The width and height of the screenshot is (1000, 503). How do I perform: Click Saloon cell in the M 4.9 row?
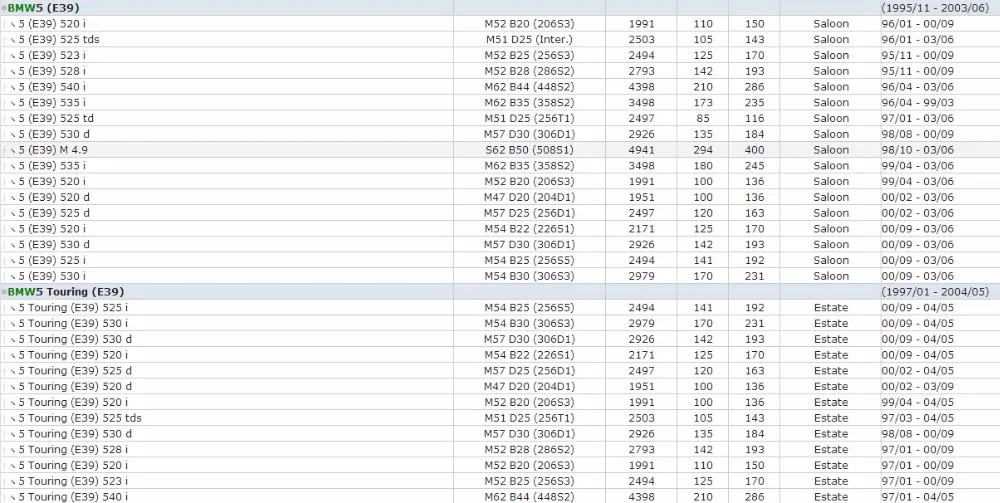[x=831, y=150]
